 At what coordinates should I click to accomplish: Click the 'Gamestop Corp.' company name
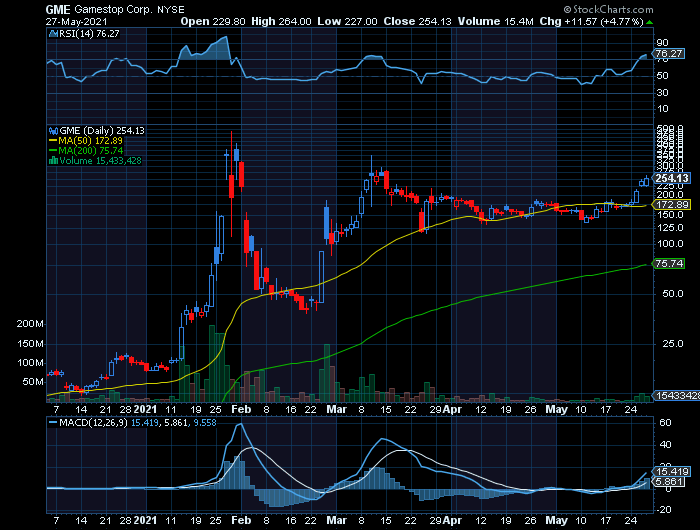[x=113, y=9]
